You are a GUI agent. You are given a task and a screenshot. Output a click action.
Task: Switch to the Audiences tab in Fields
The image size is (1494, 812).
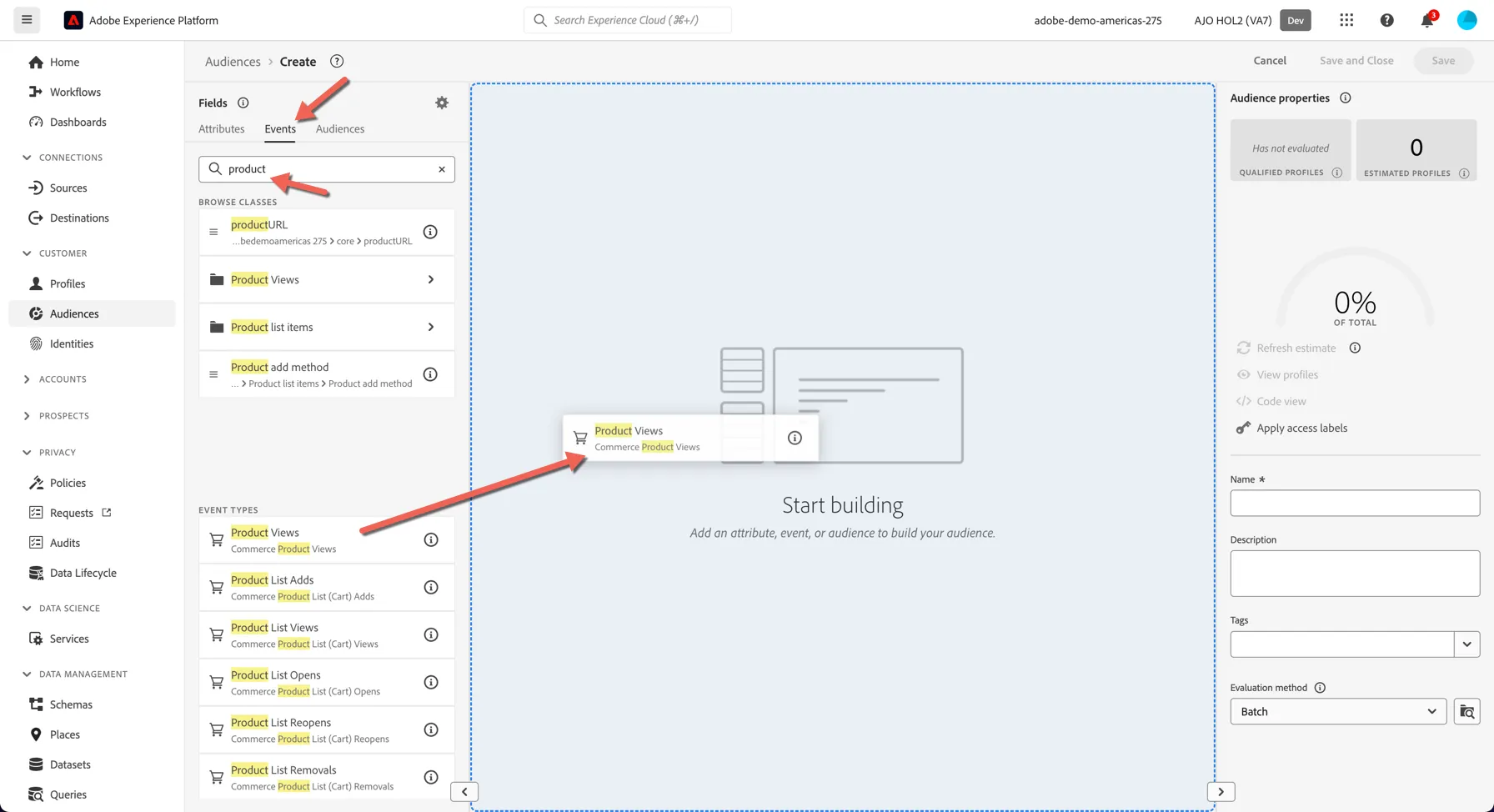coord(340,129)
